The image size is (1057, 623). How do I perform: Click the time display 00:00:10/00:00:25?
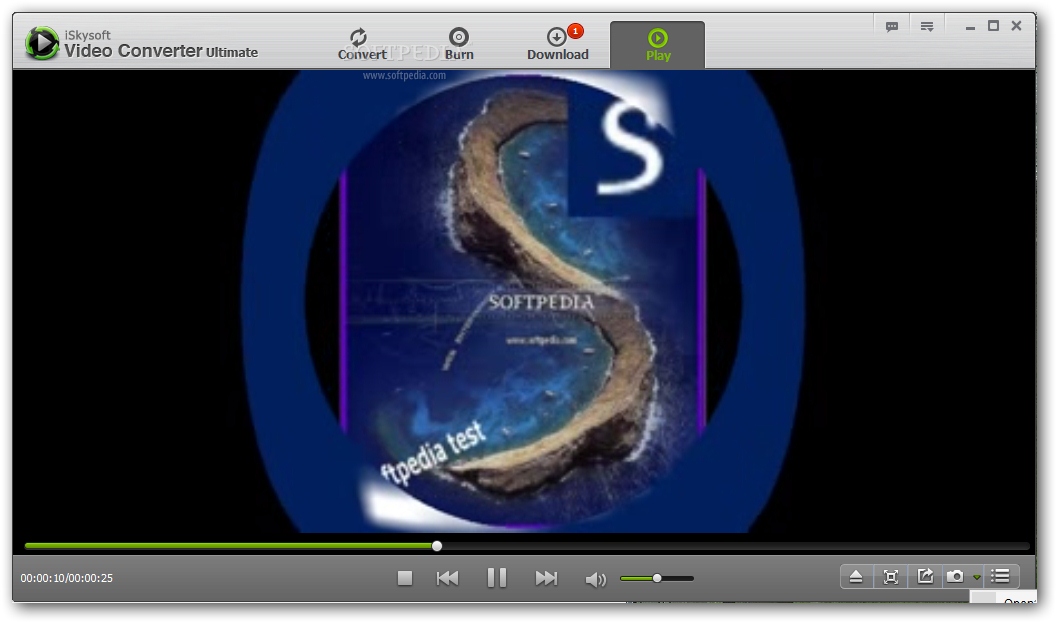pyautogui.click(x=66, y=578)
